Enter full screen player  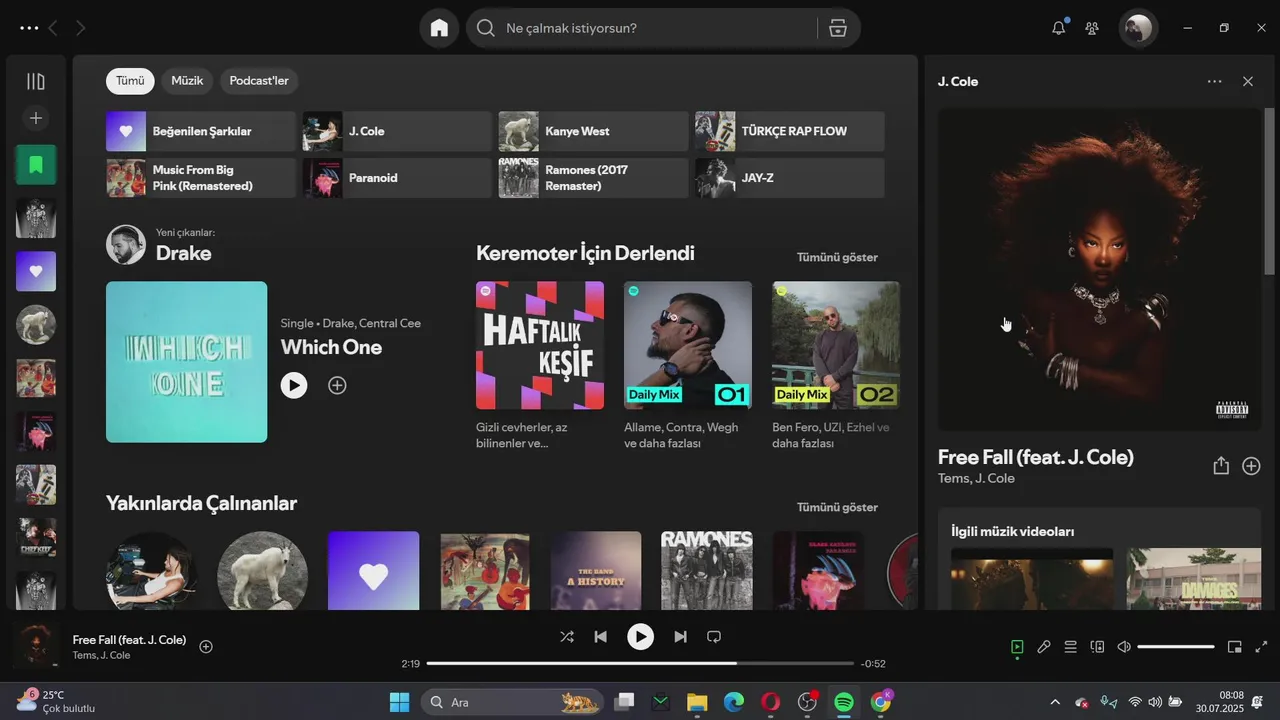point(1261,647)
